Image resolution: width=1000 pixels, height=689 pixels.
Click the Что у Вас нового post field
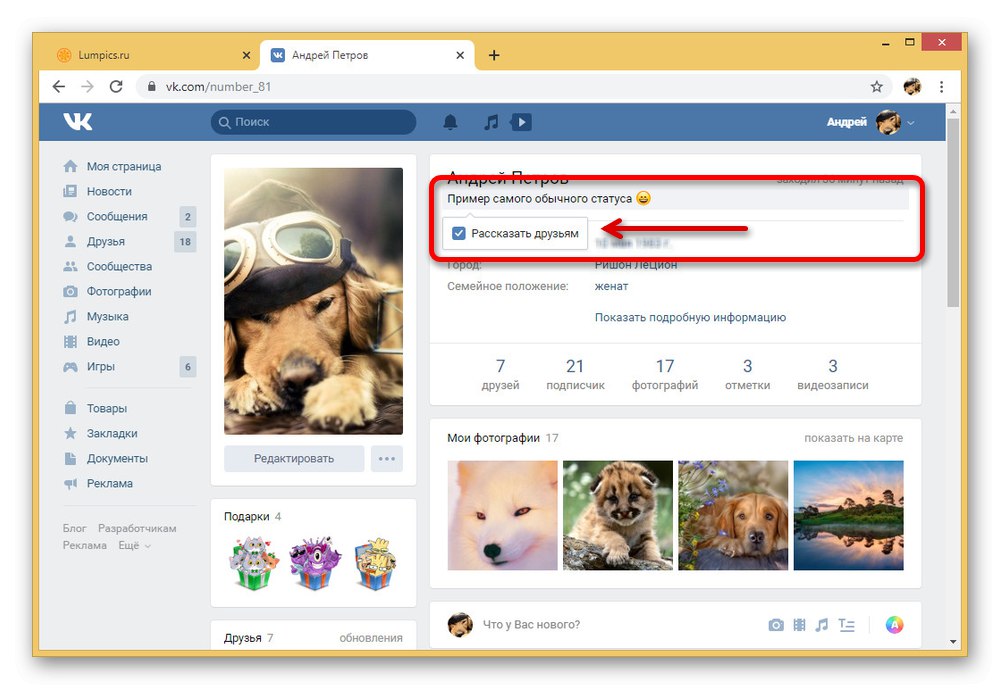(x=531, y=625)
